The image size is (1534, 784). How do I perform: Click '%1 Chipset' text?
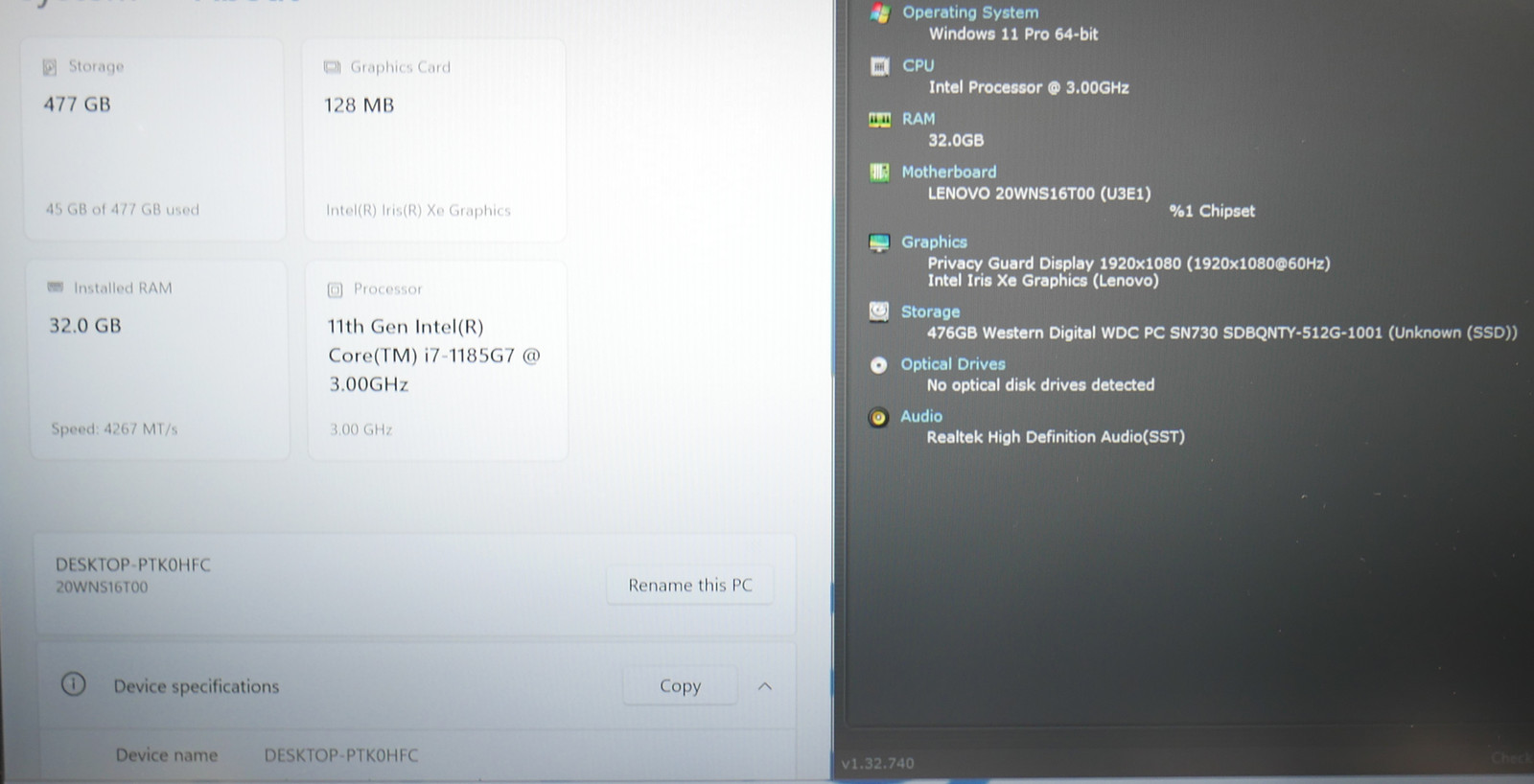[1212, 211]
